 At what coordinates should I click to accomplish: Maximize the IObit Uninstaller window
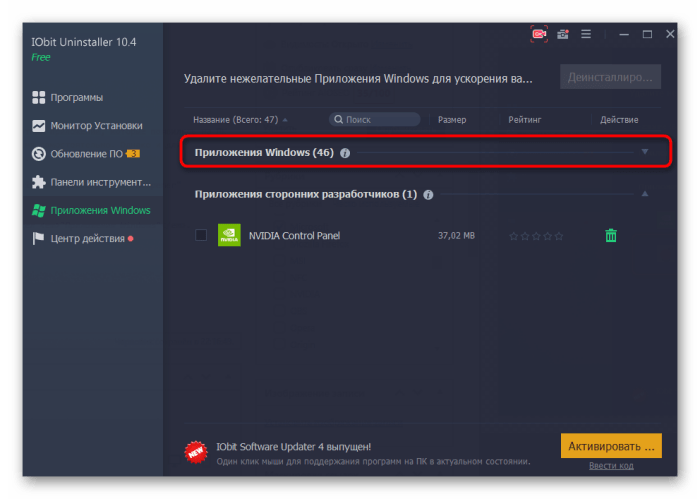coord(647,34)
